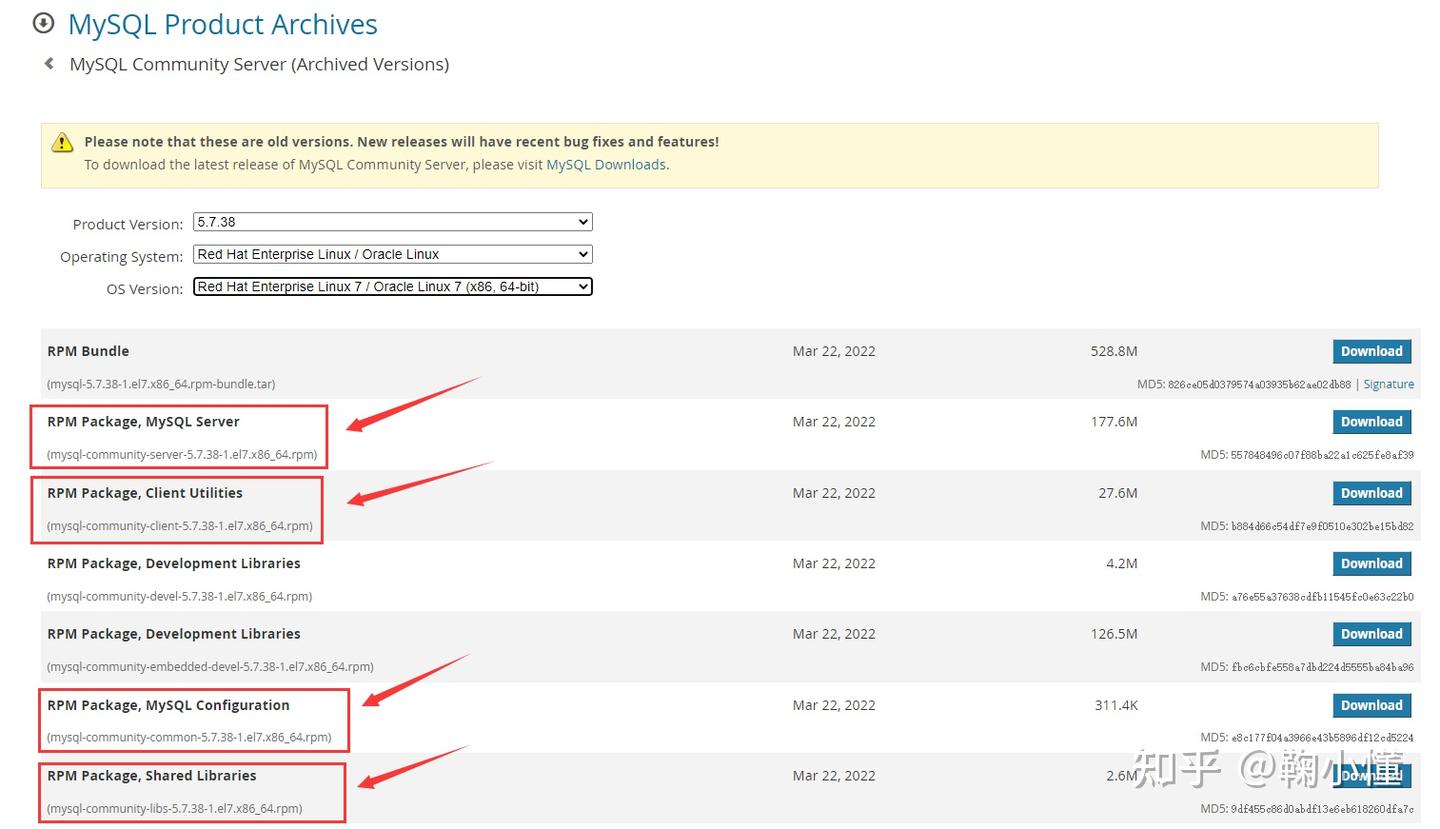The width and height of the screenshot is (1440, 829).
Task: Click the release date in the Shared Libraries row
Action: click(834, 776)
